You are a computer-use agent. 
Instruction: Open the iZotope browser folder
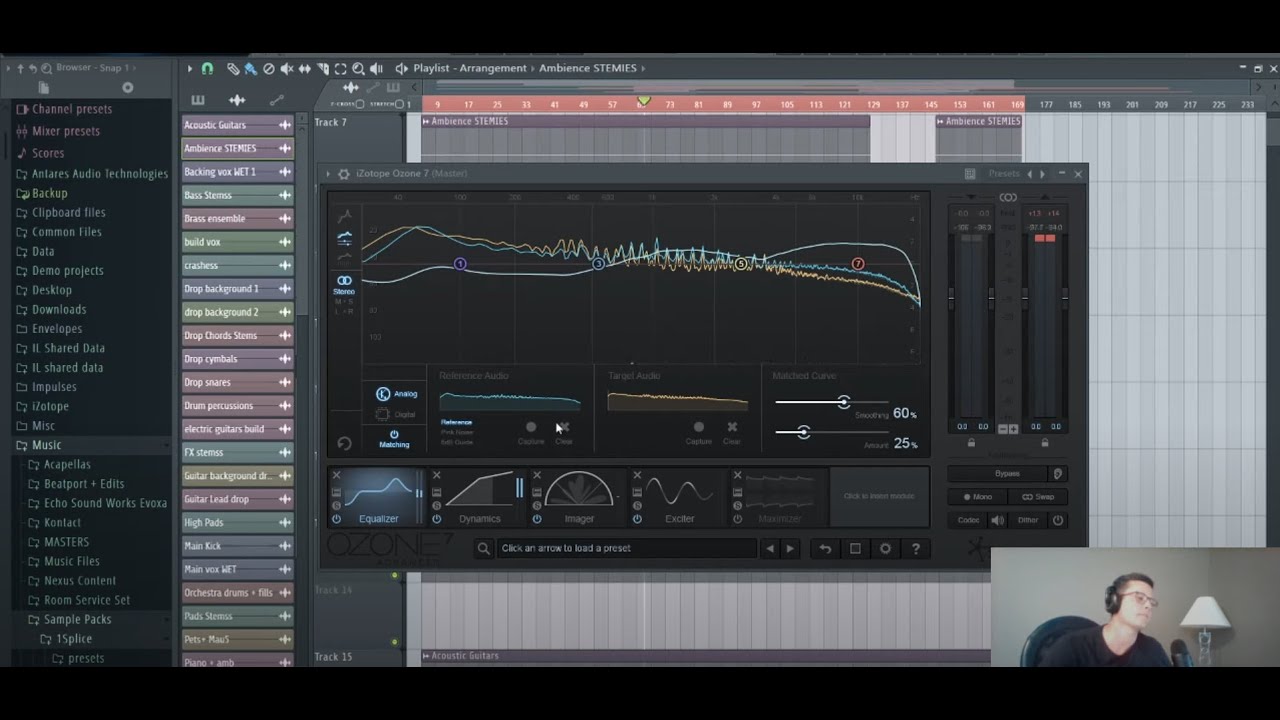pyautogui.click(x=50, y=406)
